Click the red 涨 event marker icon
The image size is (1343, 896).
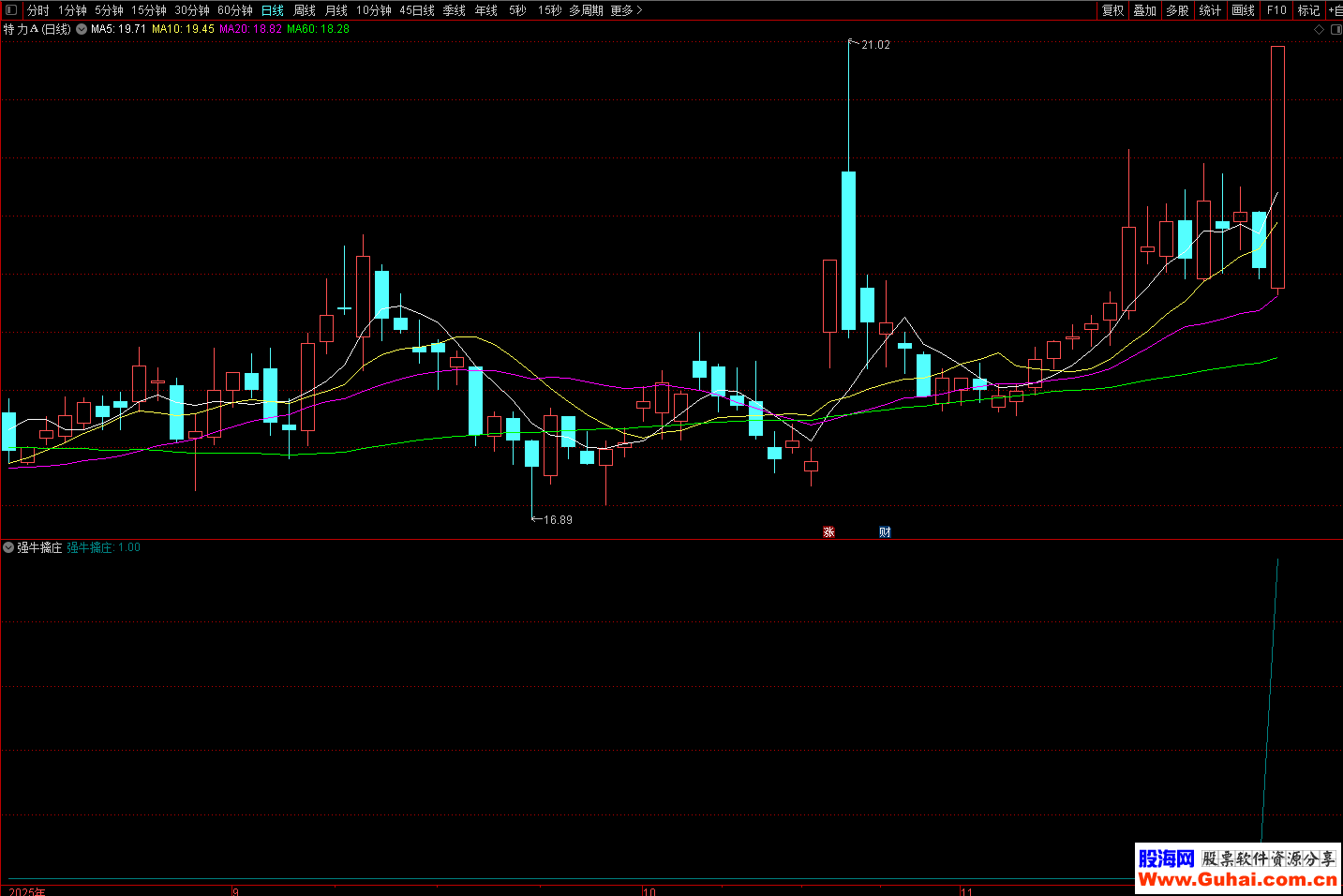coord(828,532)
